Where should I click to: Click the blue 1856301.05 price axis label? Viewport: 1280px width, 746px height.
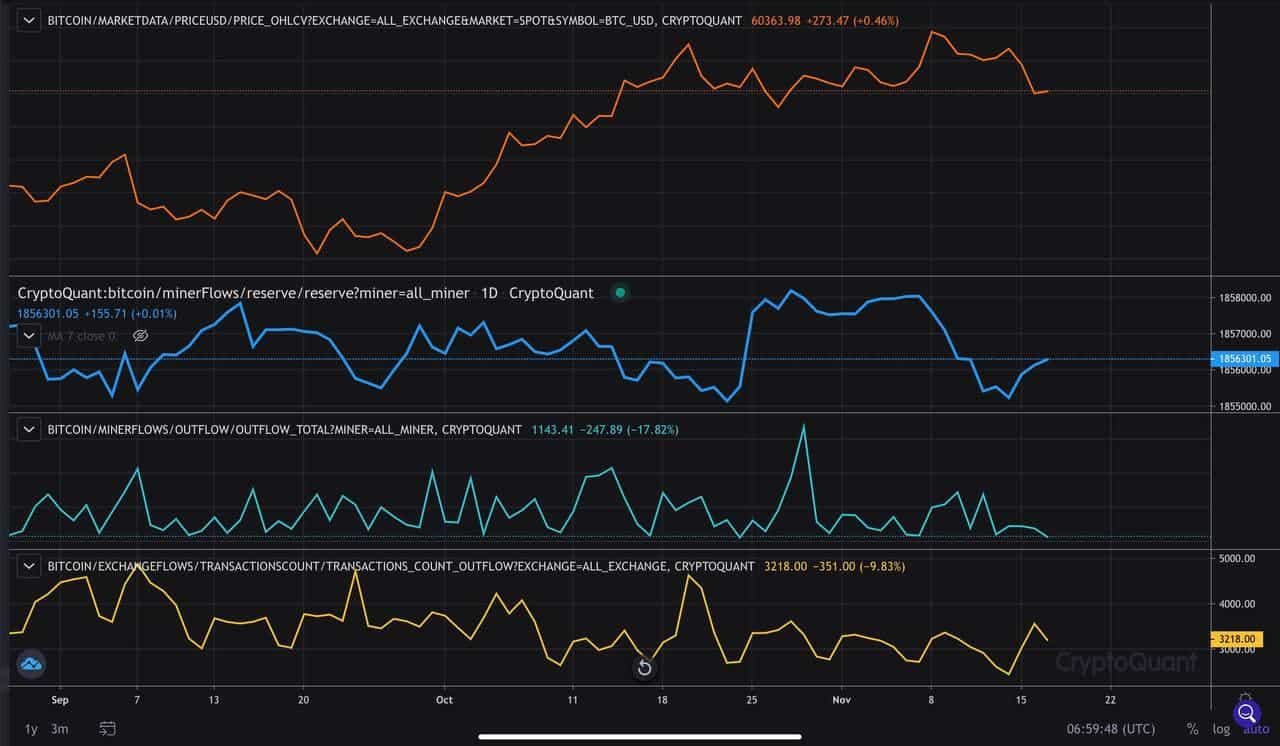[x=1245, y=358]
